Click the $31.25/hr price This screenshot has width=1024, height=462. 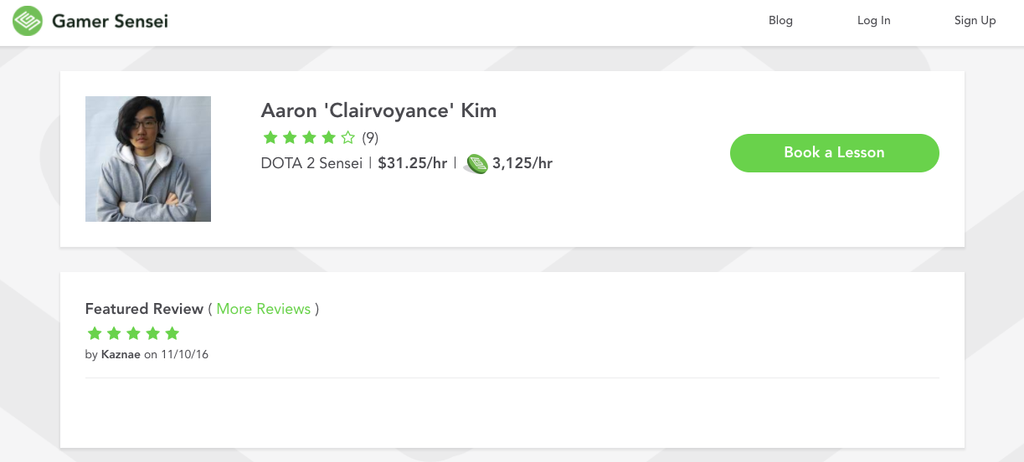click(x=412, y=163)
